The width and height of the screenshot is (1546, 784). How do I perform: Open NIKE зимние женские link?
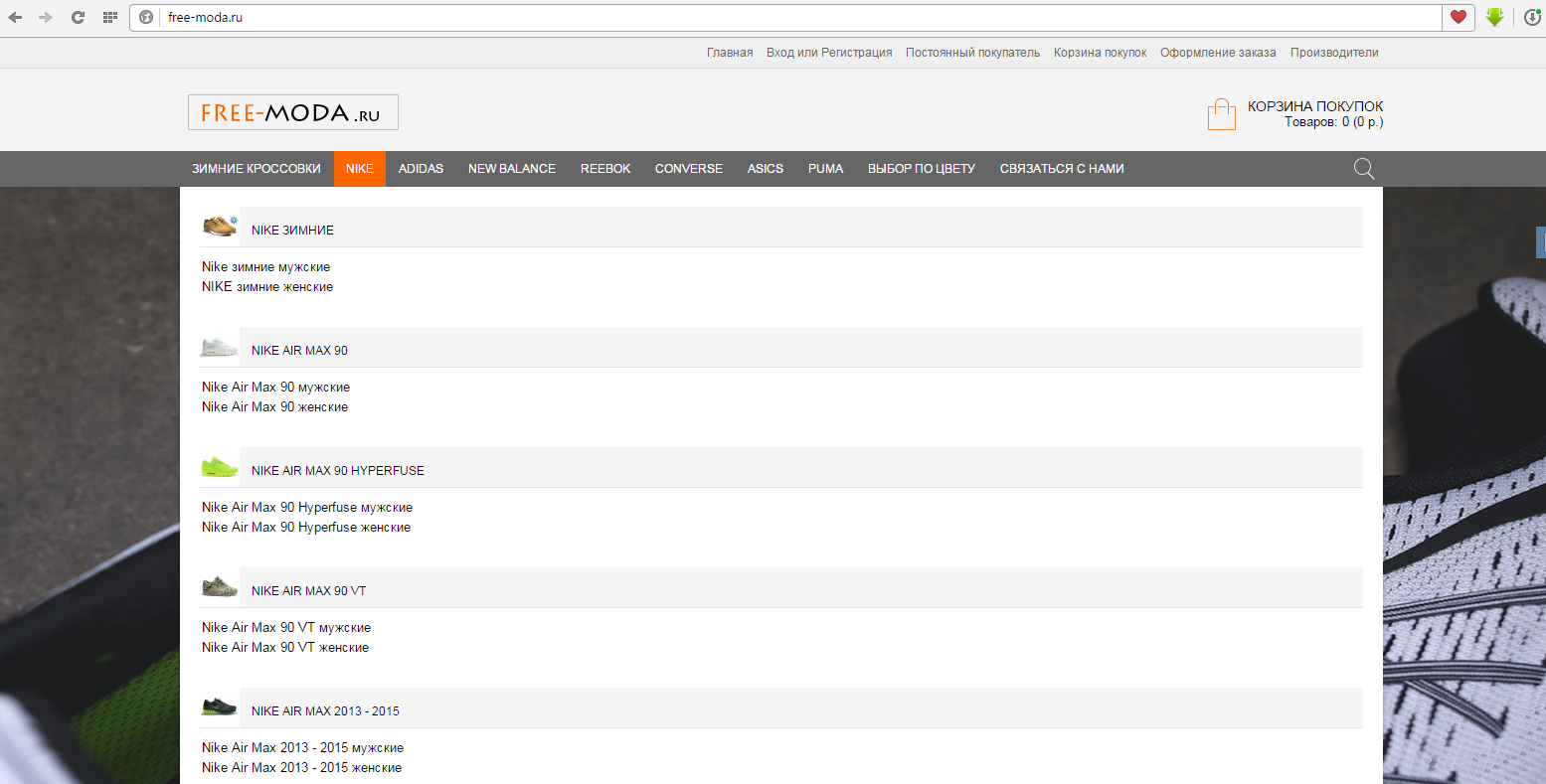[x=267, y=287]
